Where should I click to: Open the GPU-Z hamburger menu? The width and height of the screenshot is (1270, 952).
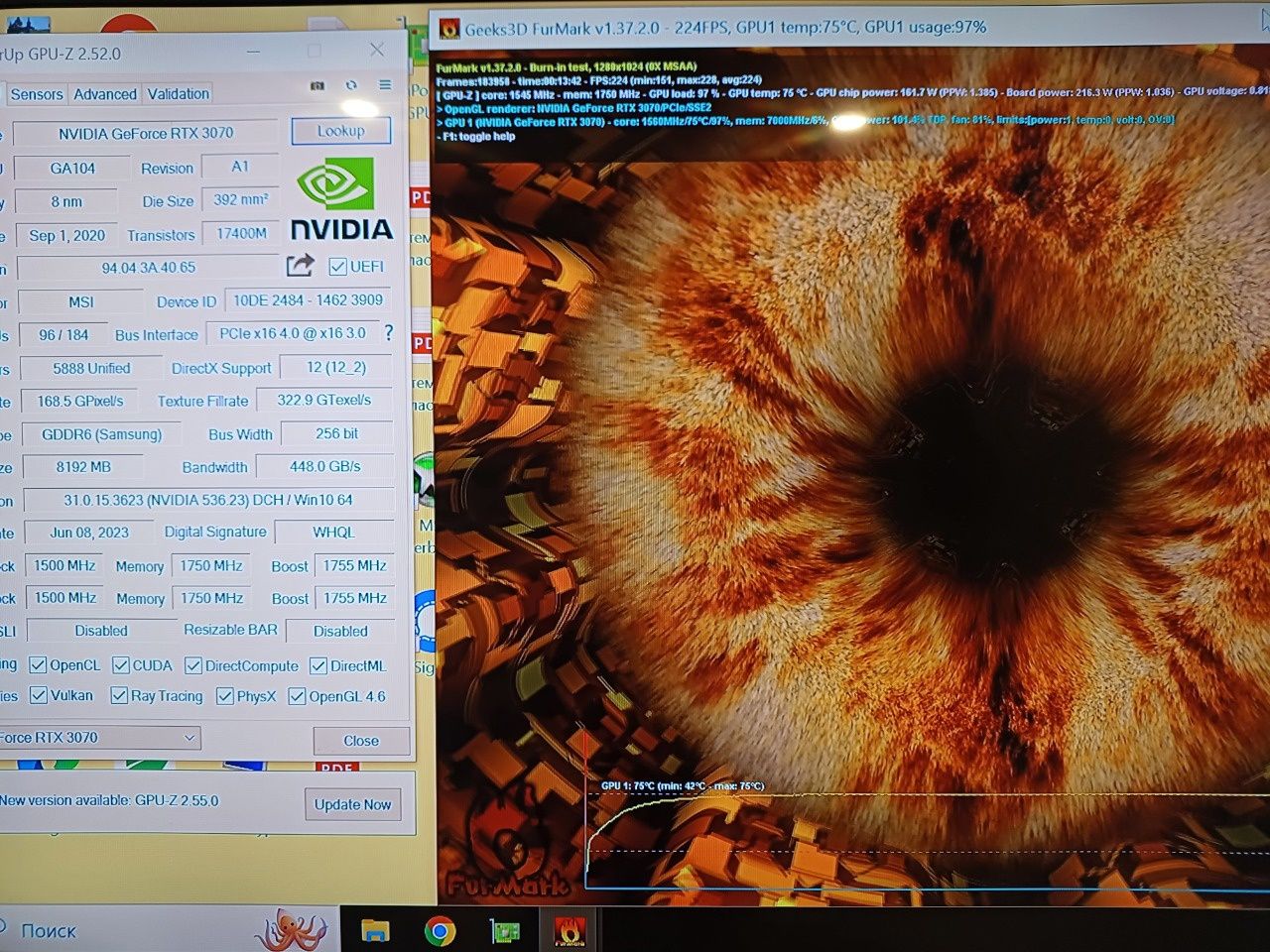pos(385,85)
